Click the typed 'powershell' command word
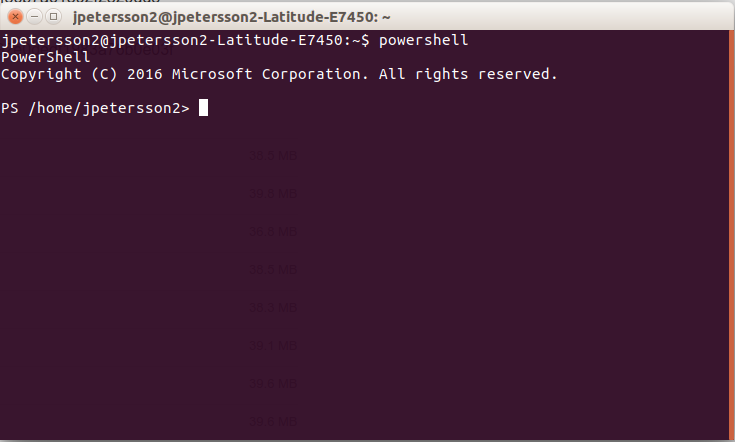The width and height of the screenshot is (735, 442). (423, 40)
